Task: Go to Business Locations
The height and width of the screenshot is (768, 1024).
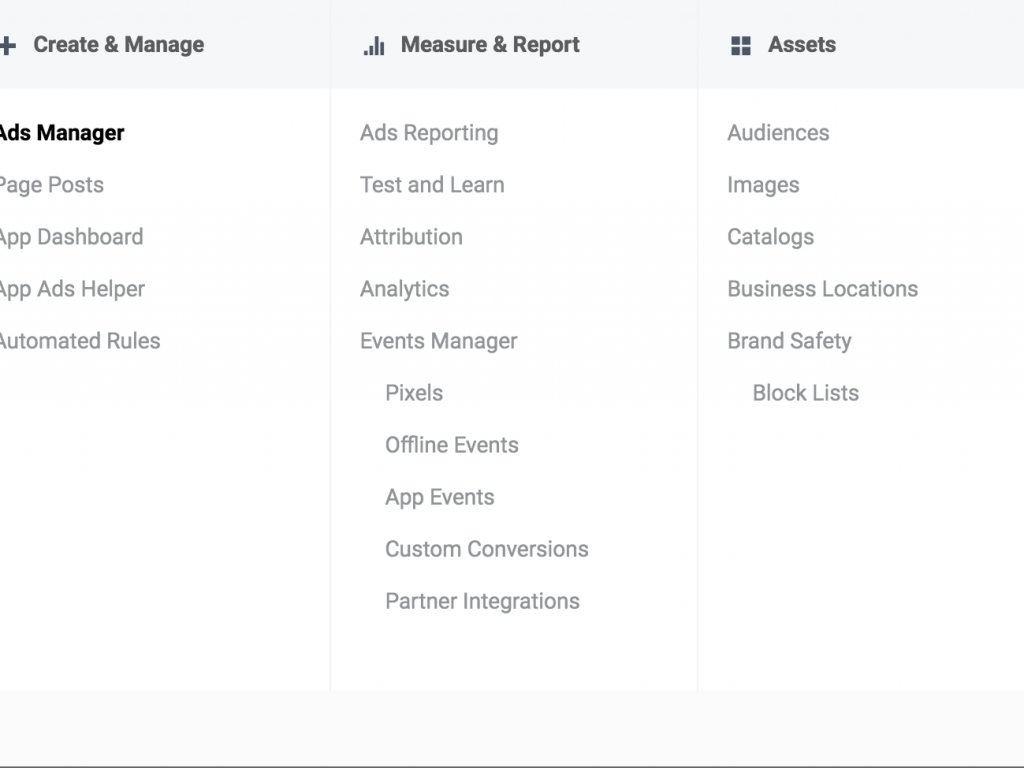Action: (823, 289)
